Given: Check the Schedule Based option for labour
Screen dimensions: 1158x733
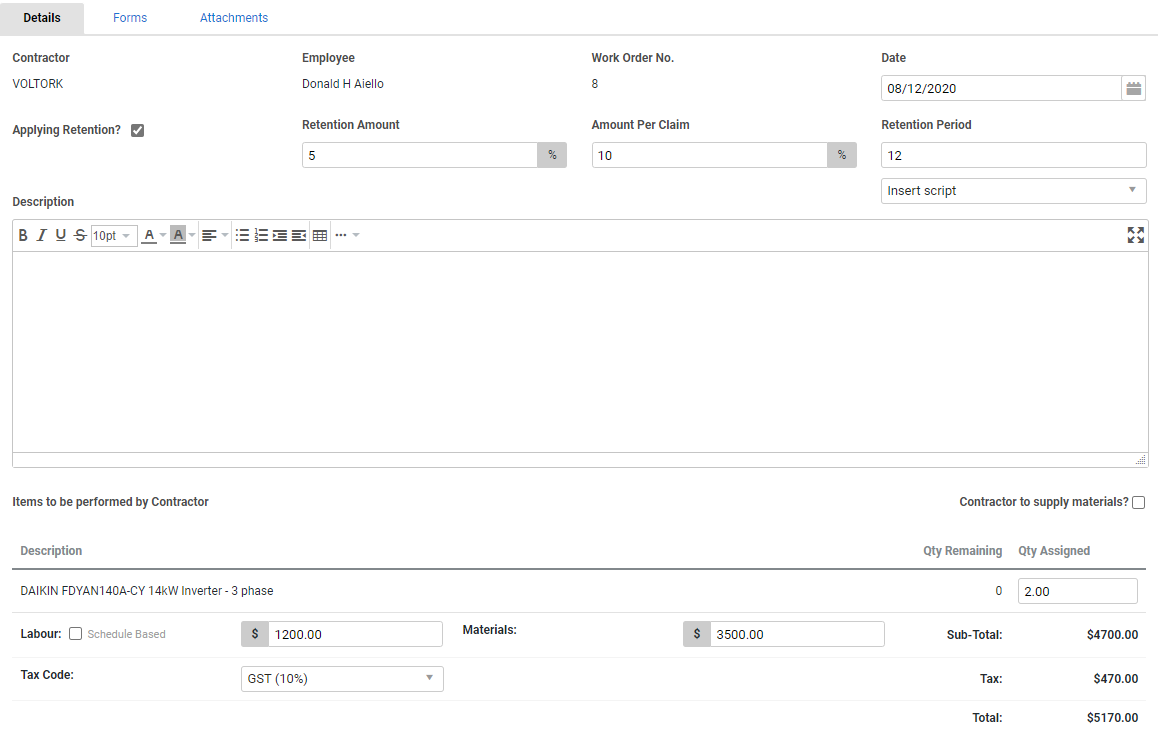Looking at the screenshot, I should (75, 633).
